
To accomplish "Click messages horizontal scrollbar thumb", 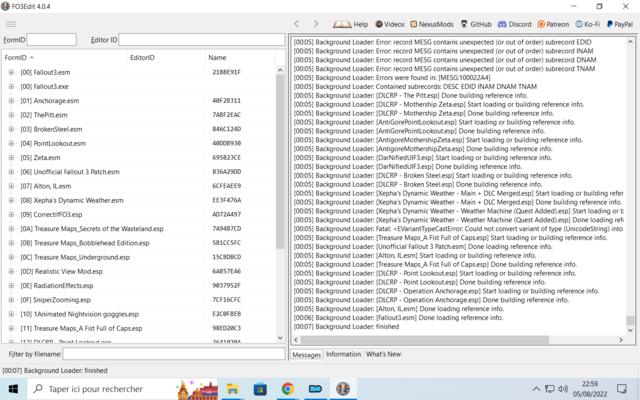I will click(x=425, y=340).
